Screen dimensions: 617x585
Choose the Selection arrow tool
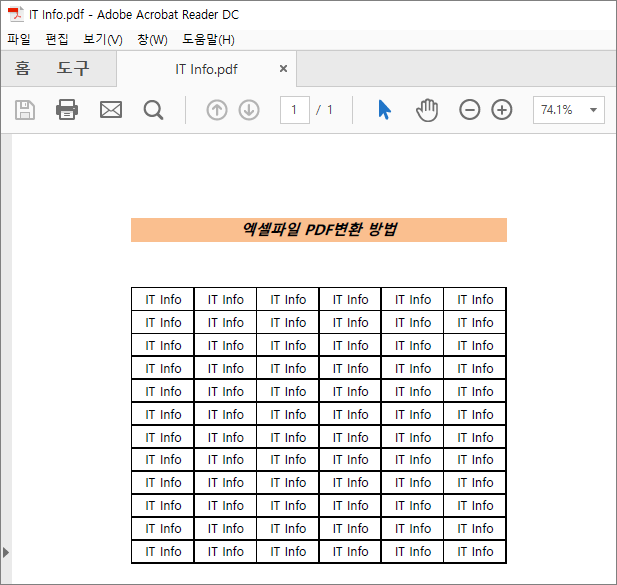pos(384,110)
